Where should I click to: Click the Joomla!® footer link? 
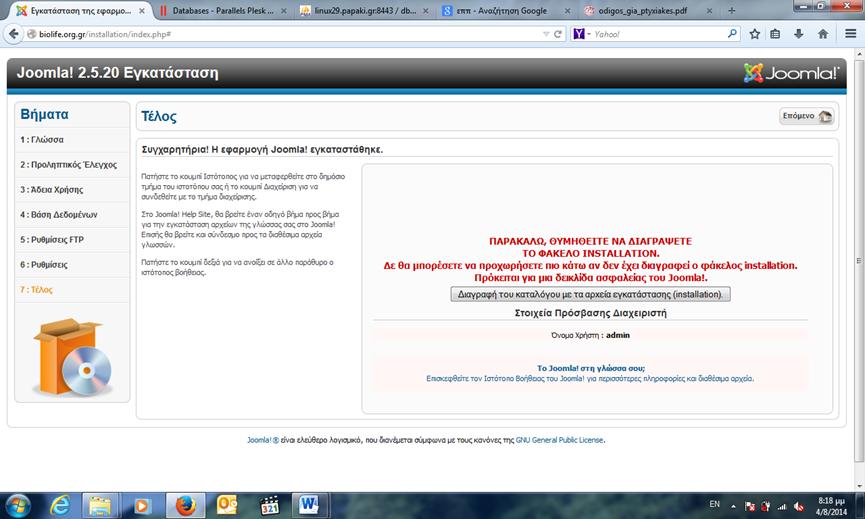coord(263,440)
